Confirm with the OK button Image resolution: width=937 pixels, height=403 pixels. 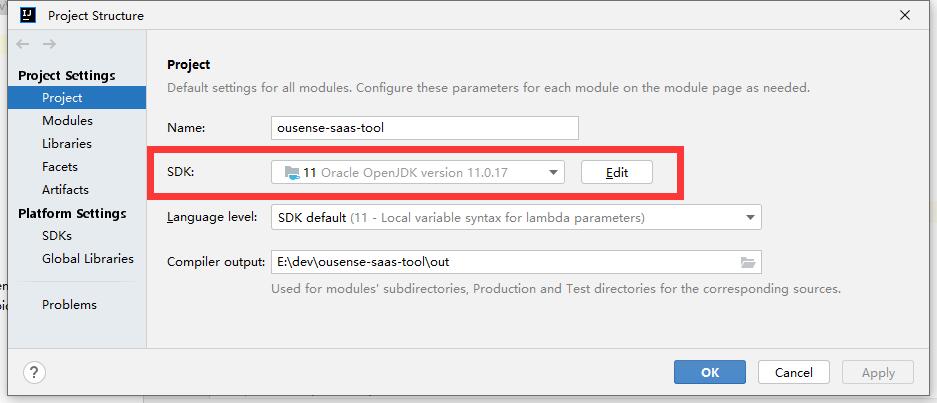coord(709,372)
